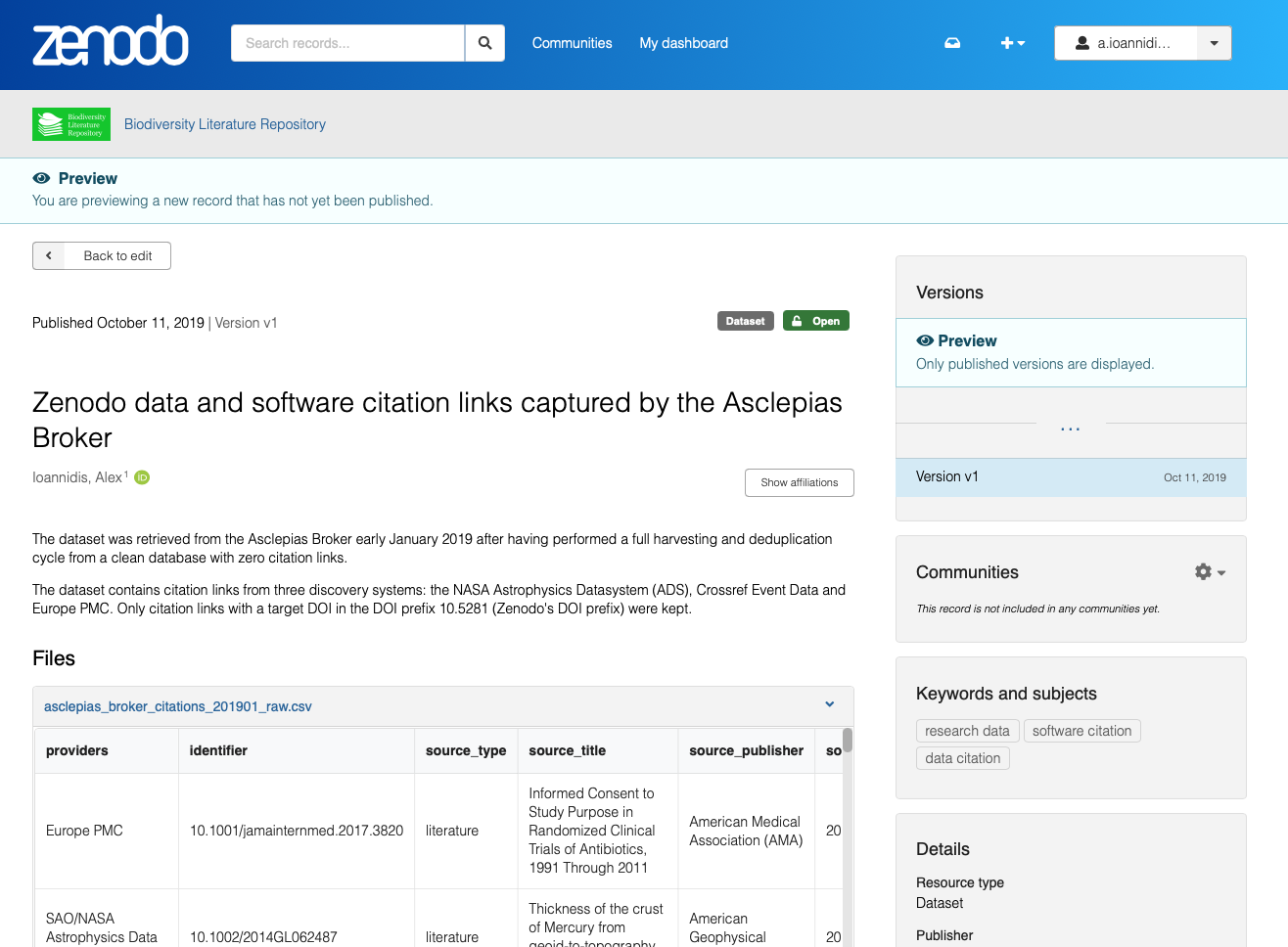Open the plus new upload dropdown
Viewport: 1288px width, 947px height.
point(1012,43)
